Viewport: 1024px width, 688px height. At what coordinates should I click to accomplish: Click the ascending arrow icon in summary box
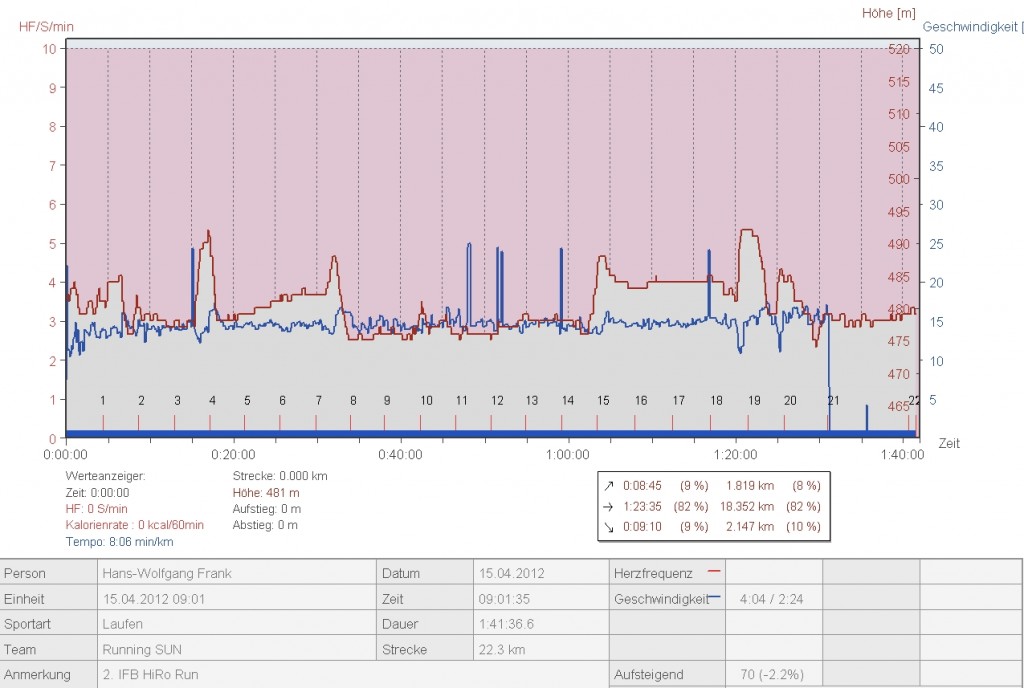pos(609,486)
